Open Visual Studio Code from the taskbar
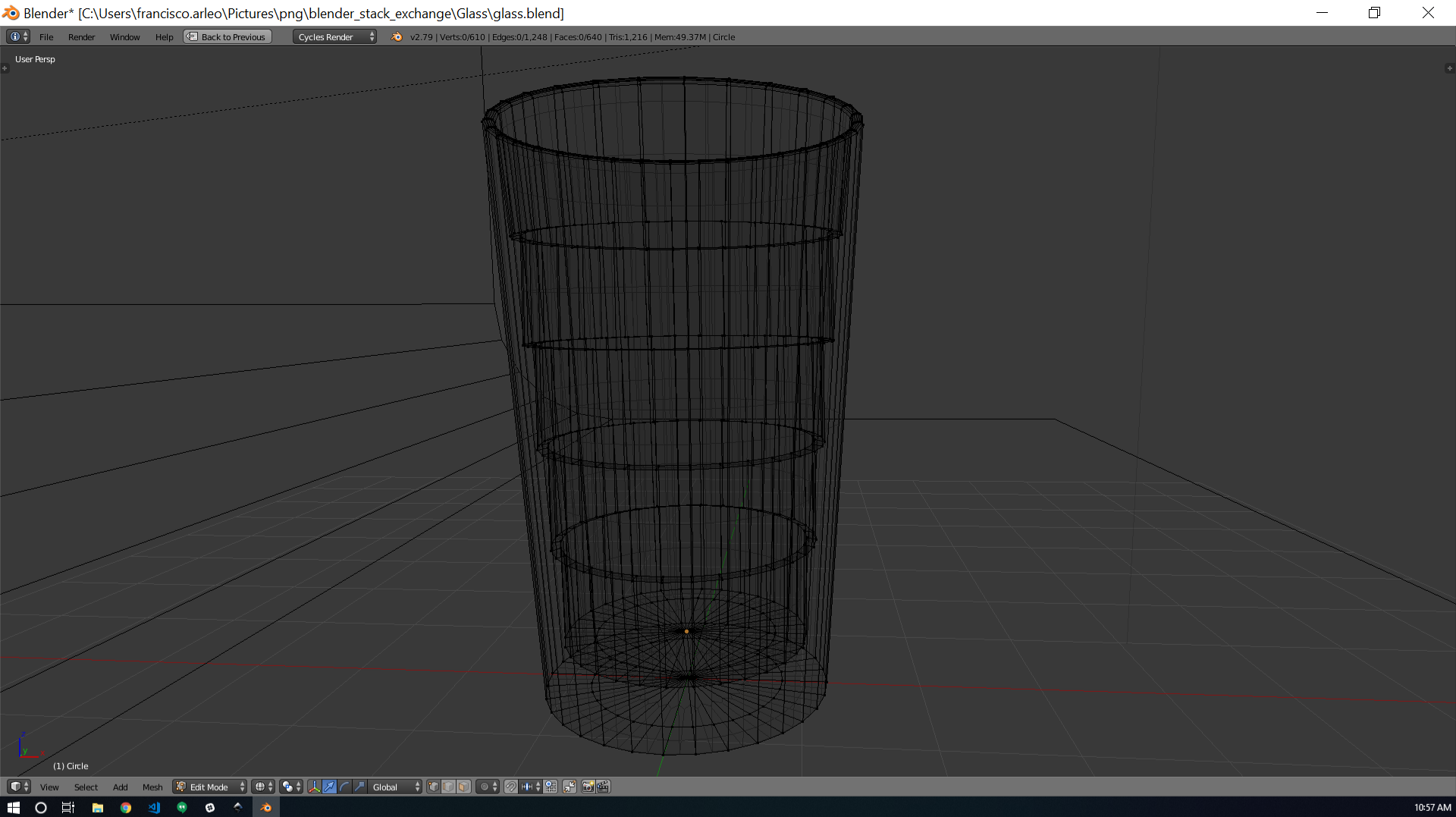1456x817 pixels. pyautogui.click(x=154, y=807)
